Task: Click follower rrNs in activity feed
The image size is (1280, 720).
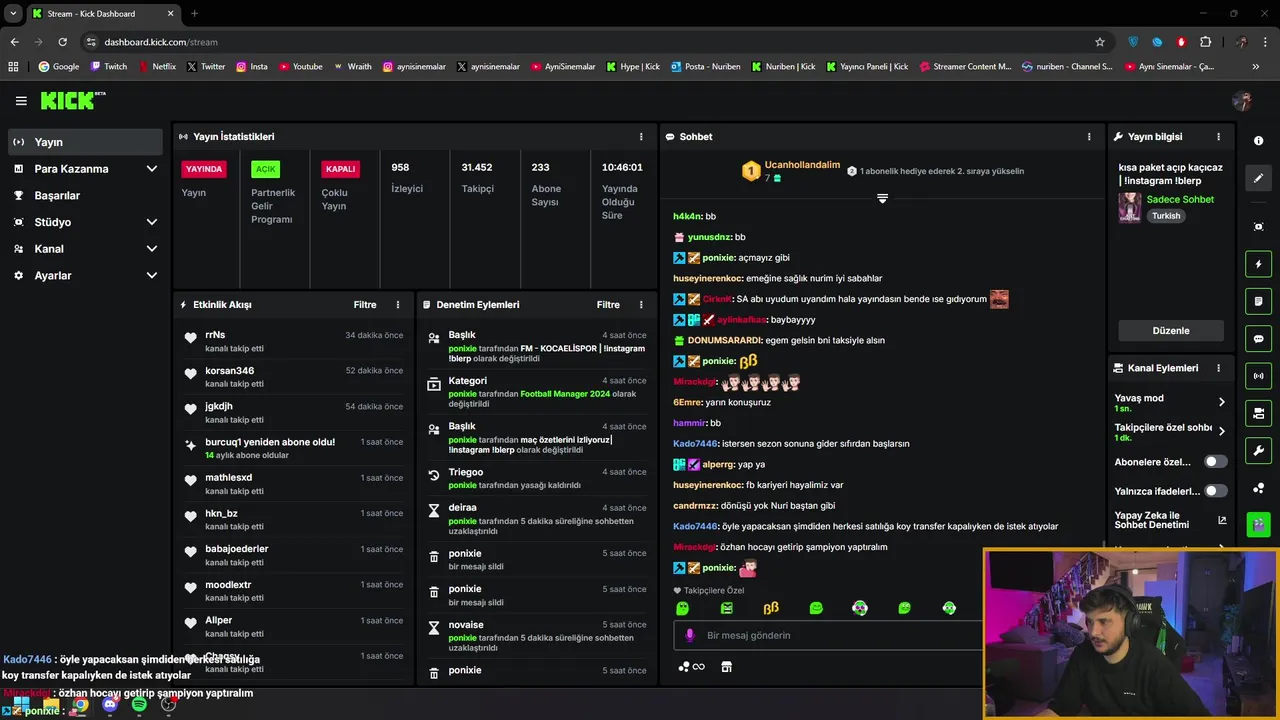Action: point(215,335)
